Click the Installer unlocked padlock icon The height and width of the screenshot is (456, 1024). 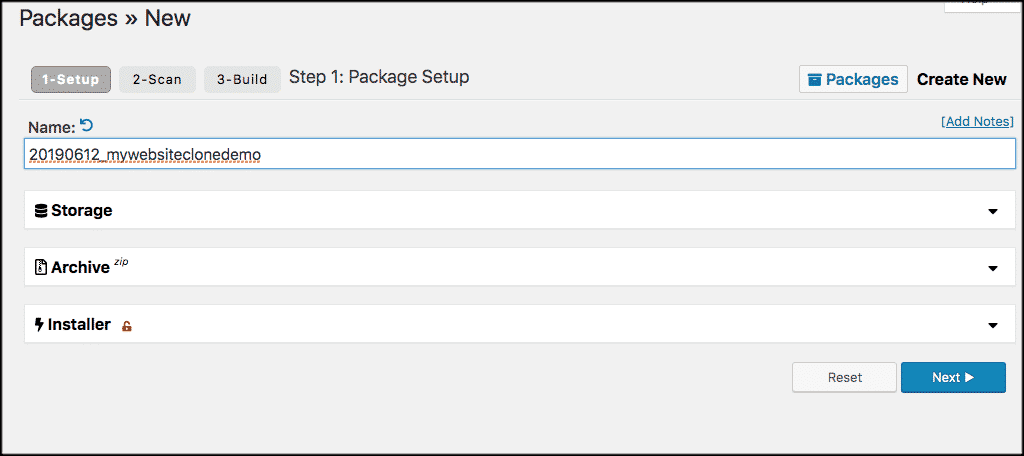[126, 326]
